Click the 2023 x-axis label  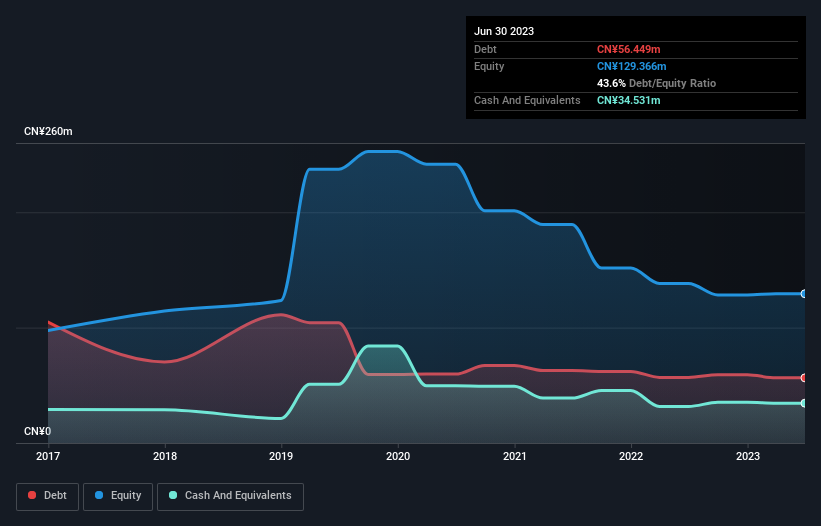coord(748,456)
